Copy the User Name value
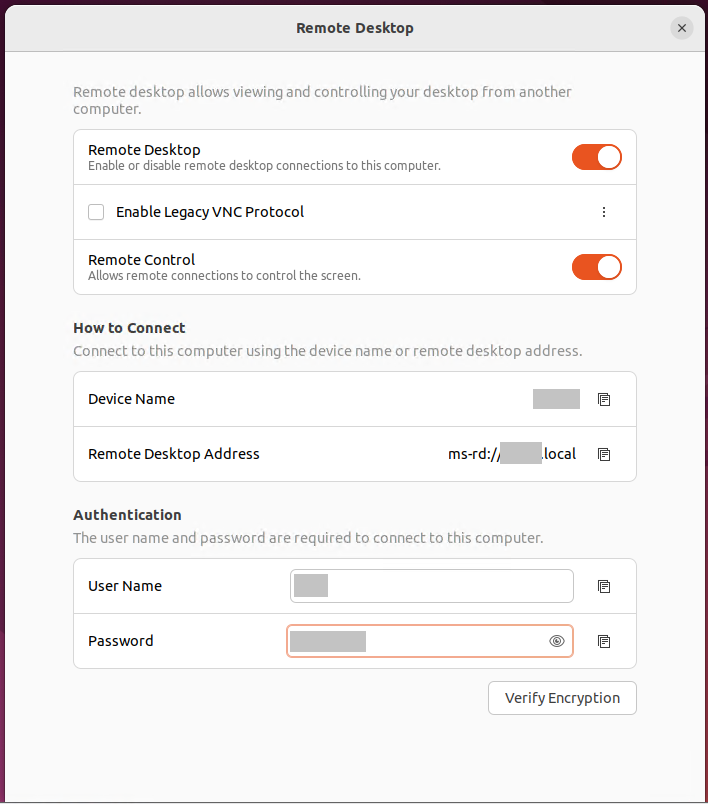This screenshot has width=708, height=804. coord(604,586)
